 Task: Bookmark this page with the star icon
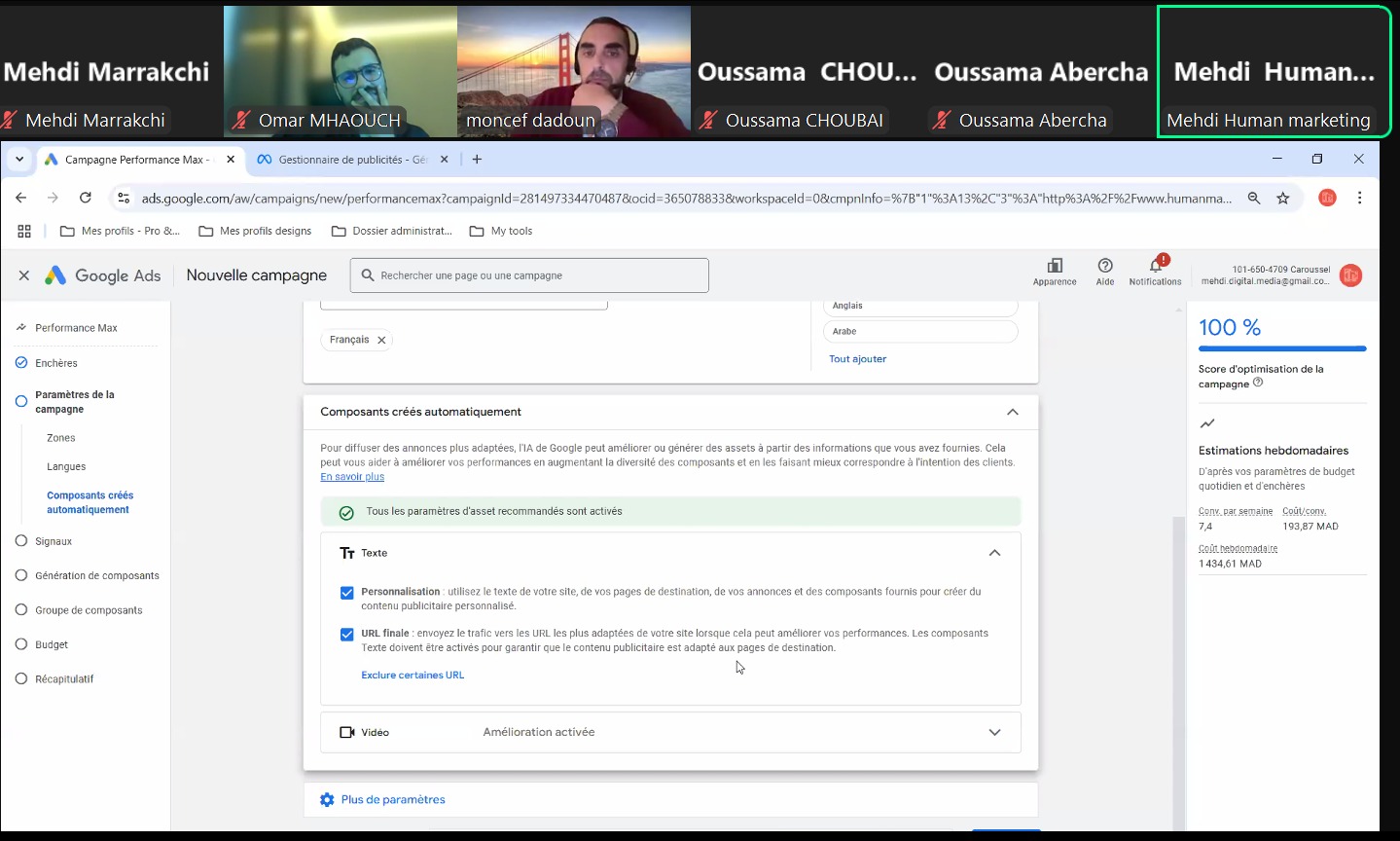[x=1283, y=199]
